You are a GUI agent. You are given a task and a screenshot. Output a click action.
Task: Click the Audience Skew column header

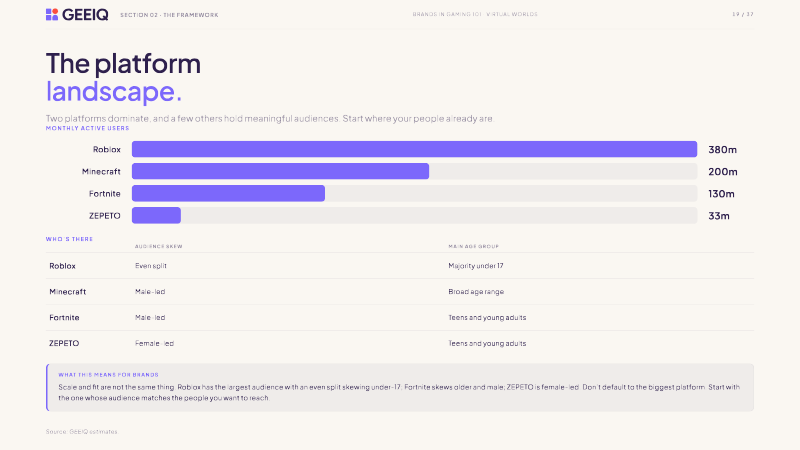[159, 246]
